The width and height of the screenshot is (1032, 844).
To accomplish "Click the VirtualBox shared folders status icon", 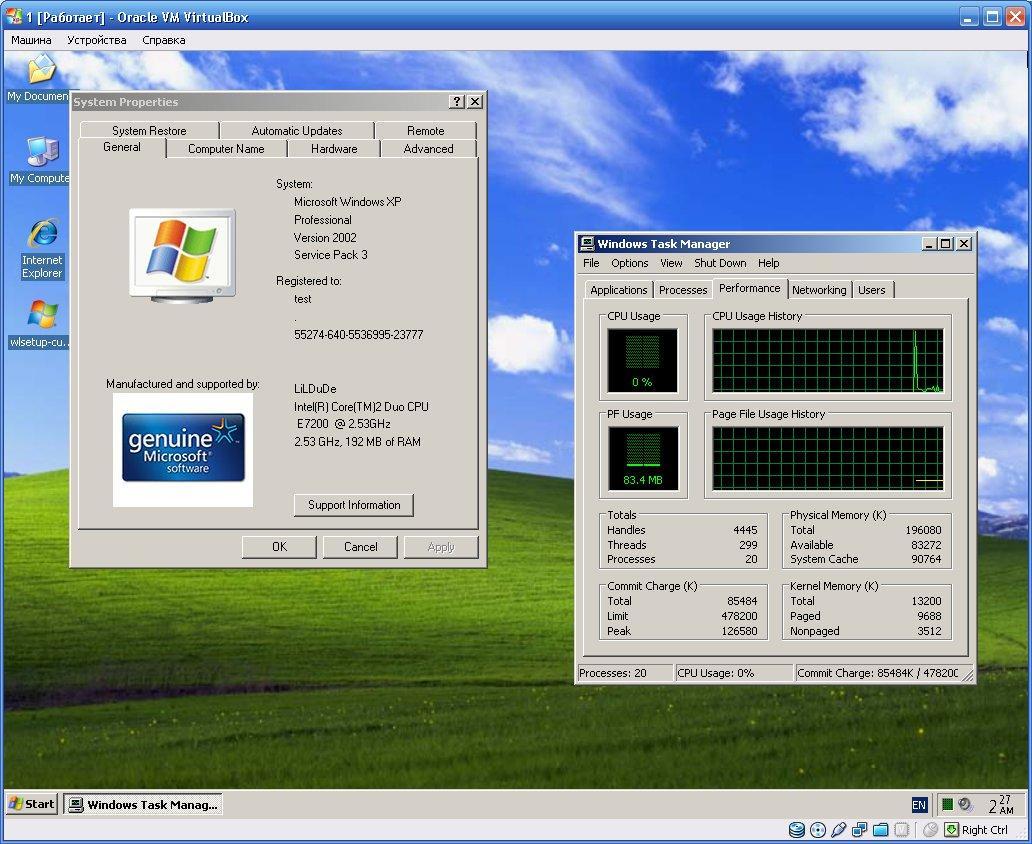I will click(x=880, y=830).
